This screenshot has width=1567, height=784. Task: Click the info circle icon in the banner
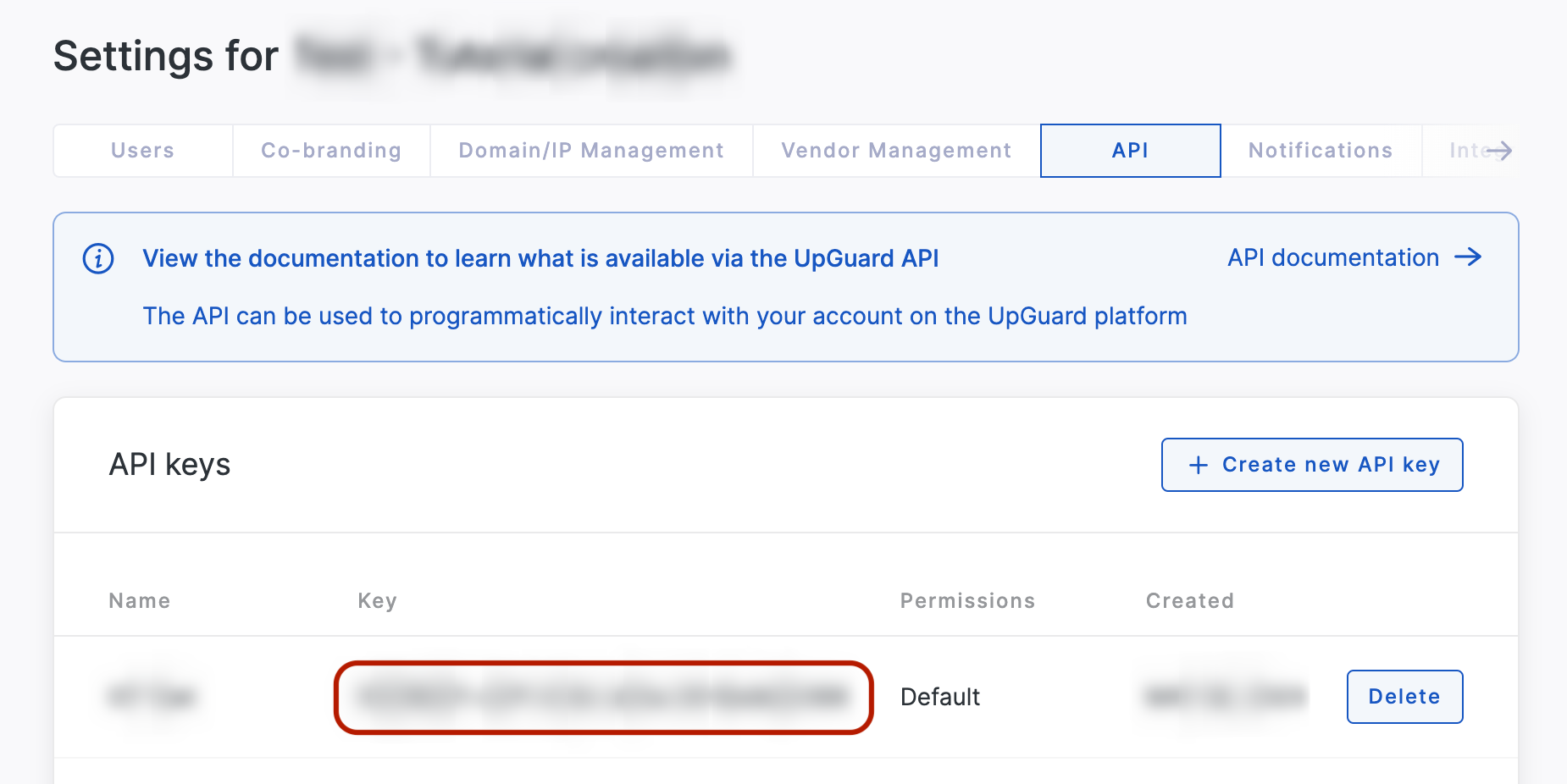coord(99,259)
